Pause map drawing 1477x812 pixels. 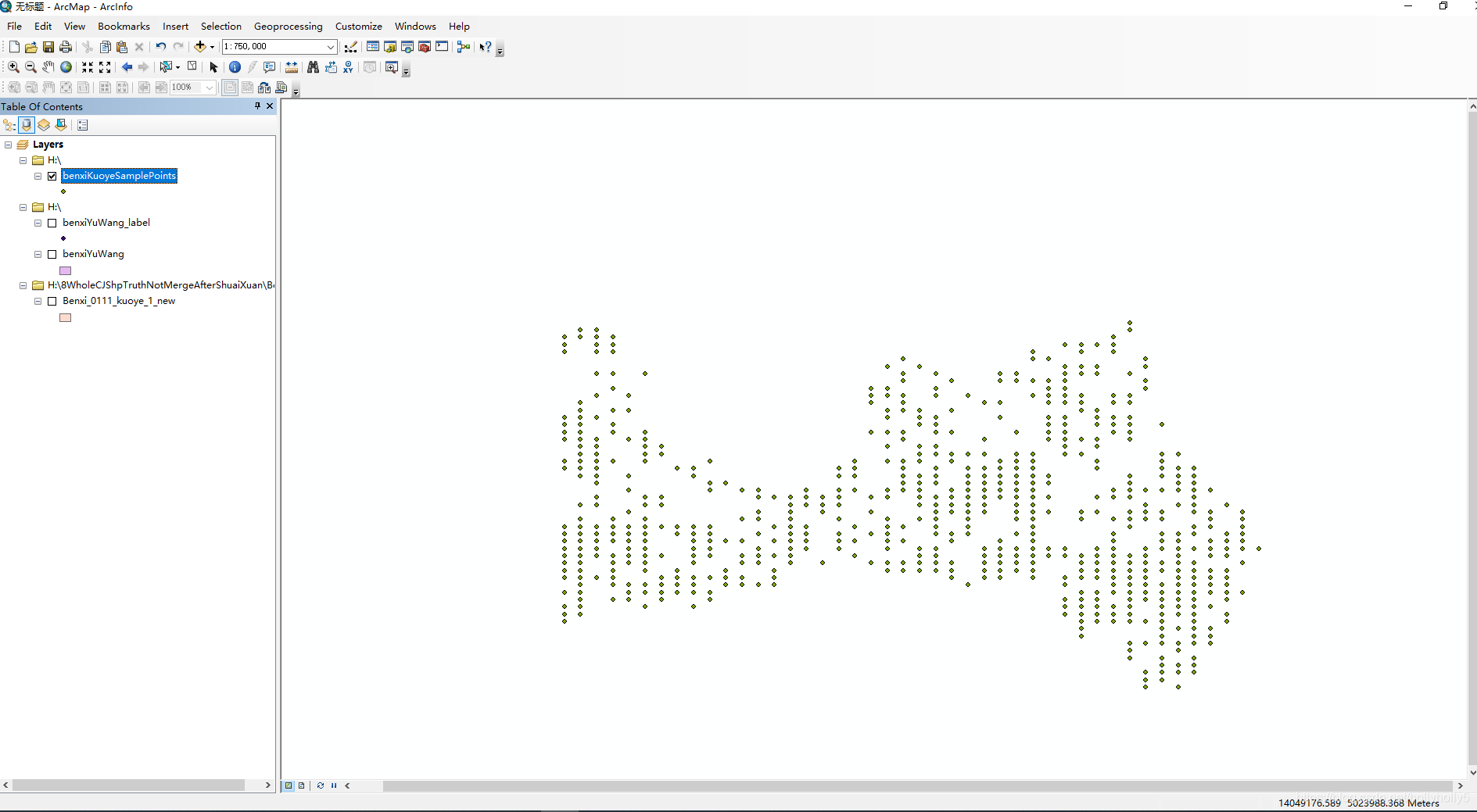334,785
